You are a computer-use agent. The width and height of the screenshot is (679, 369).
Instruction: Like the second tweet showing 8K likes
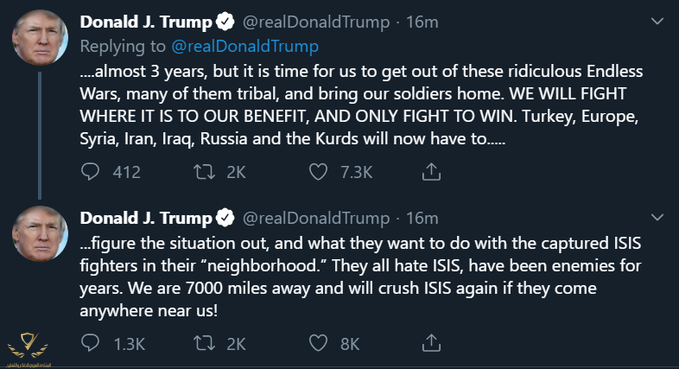point(318,343)
